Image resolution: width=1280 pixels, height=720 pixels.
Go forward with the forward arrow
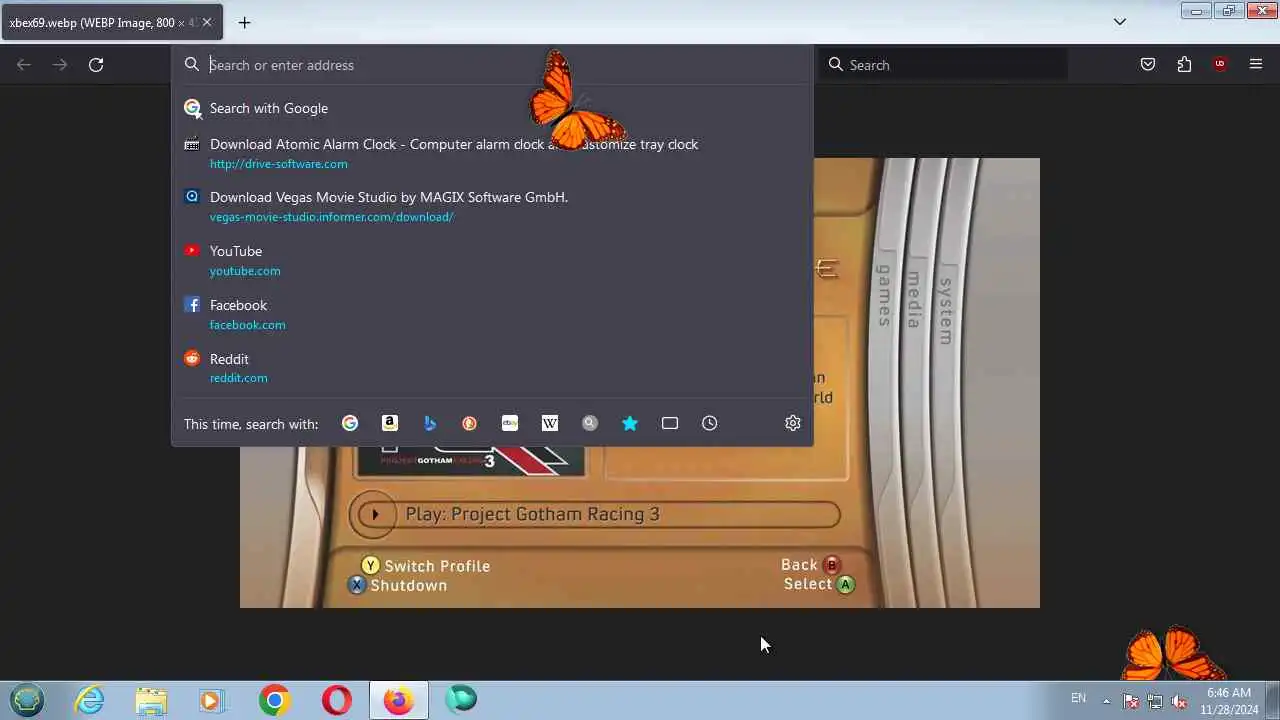[x=60, y=65]
